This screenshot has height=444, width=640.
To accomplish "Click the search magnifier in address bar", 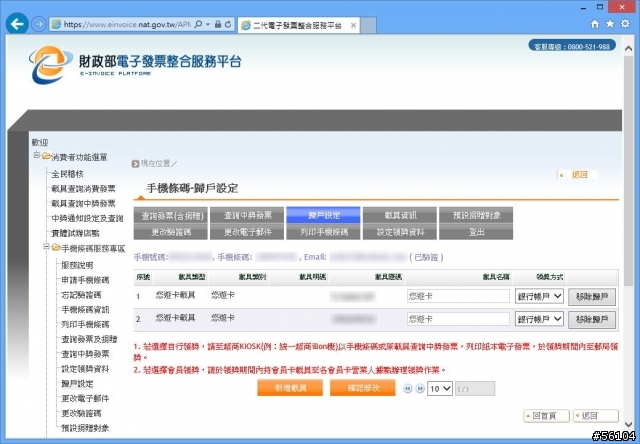I will (198, 24).
